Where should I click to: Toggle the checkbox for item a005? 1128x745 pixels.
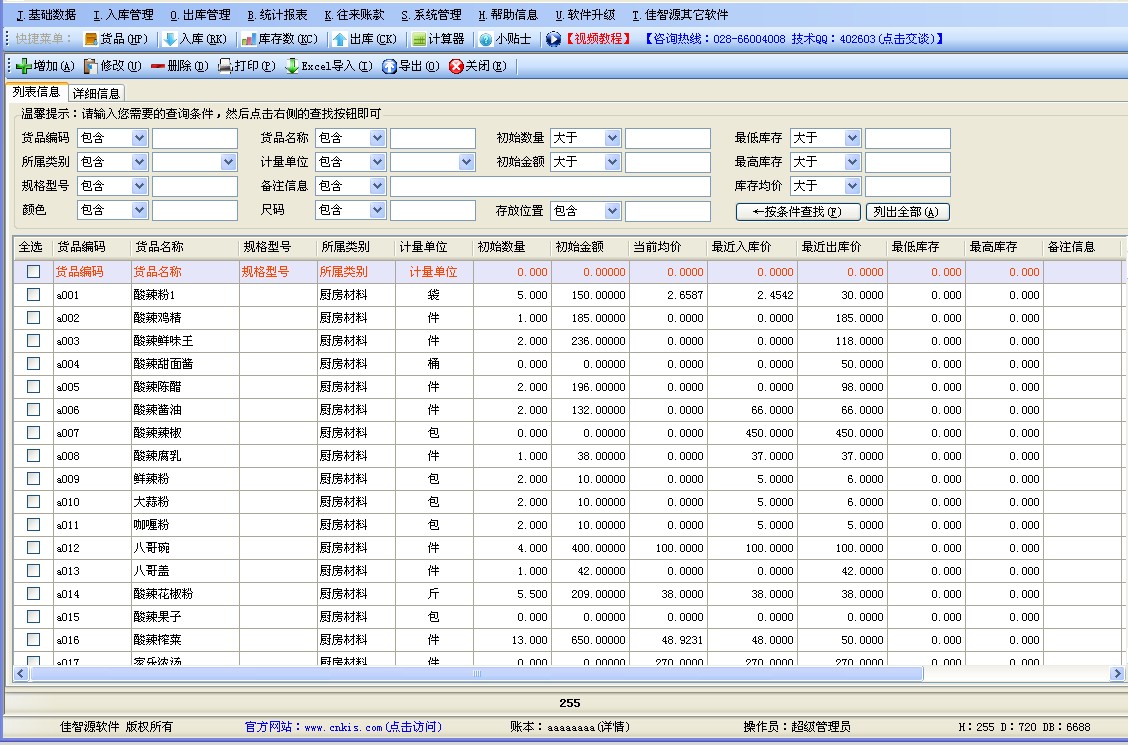(x=34, y=386)
